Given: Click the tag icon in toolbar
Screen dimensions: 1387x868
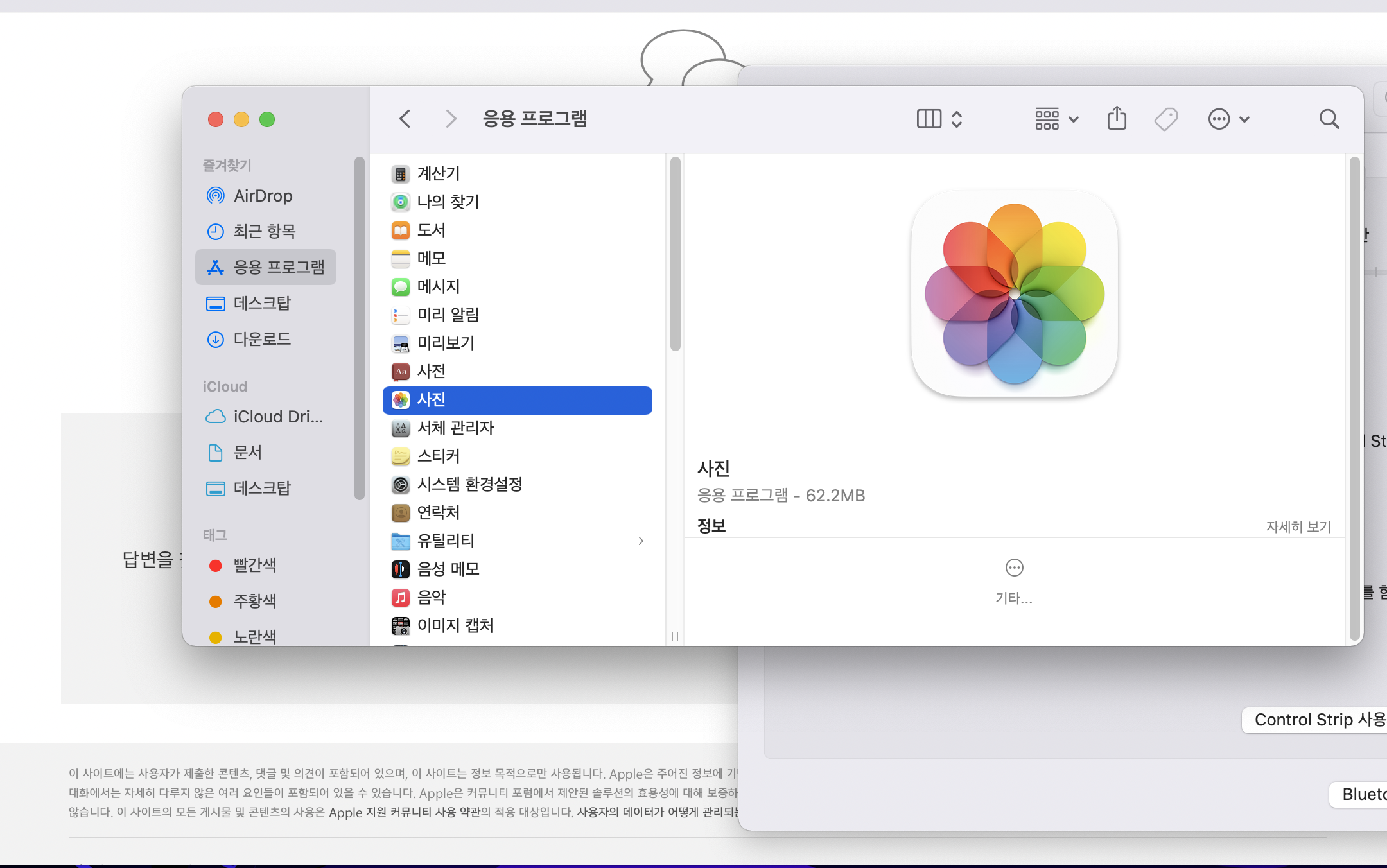Looking at the screenshot, I should [1165, 119].
